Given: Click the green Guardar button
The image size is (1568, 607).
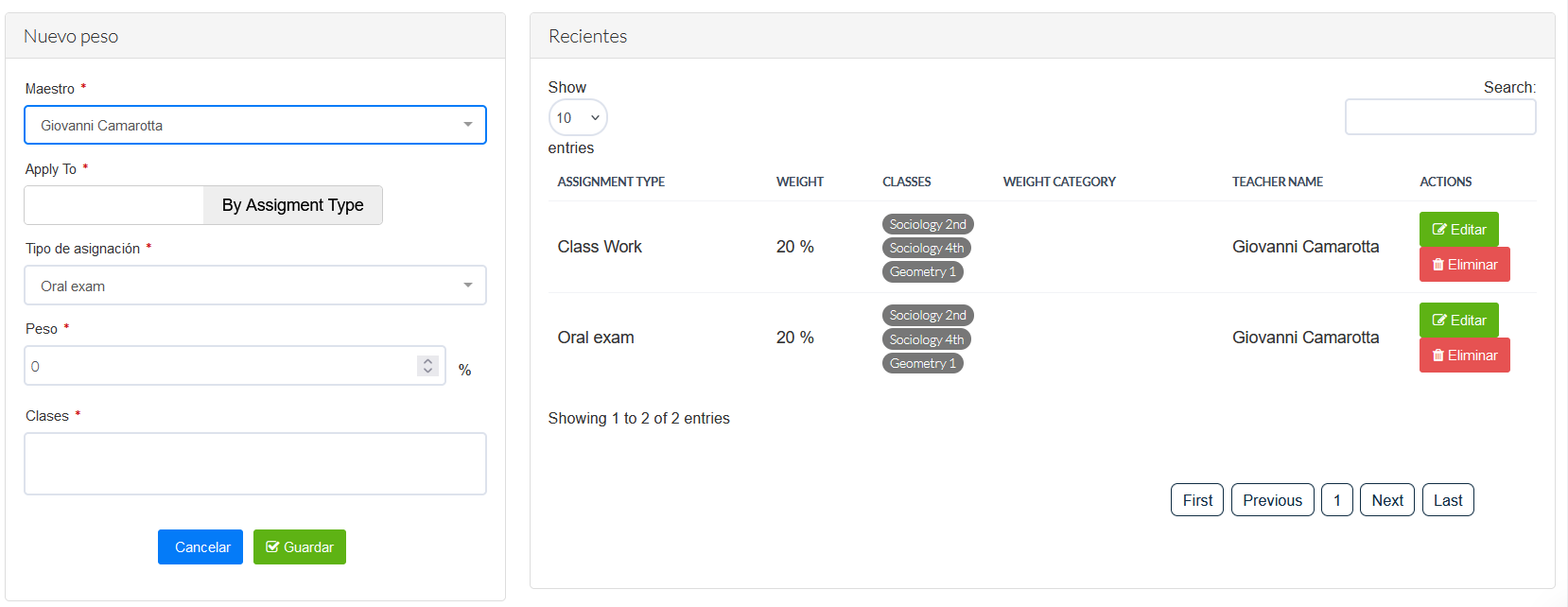Looking at the screenshot, I should [299, 547].
